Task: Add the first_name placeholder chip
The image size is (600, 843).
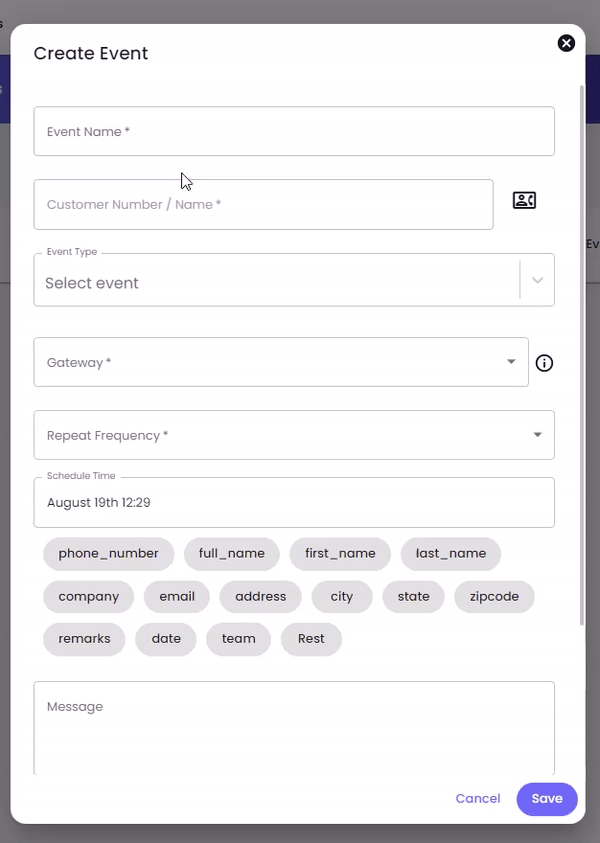Action: (340, 554)
